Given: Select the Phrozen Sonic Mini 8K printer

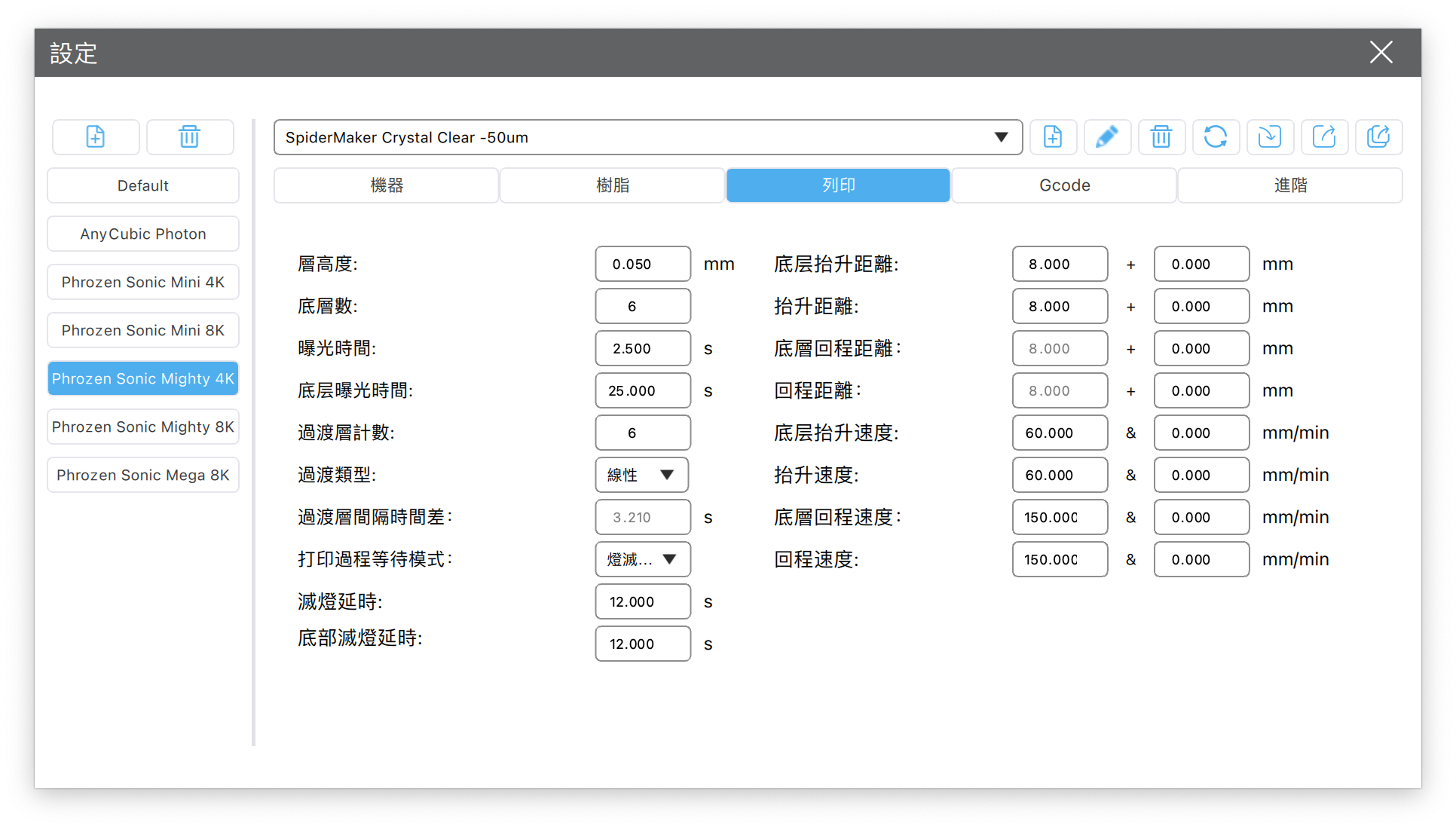Looking at the screenshot, I should pos(143,330).
